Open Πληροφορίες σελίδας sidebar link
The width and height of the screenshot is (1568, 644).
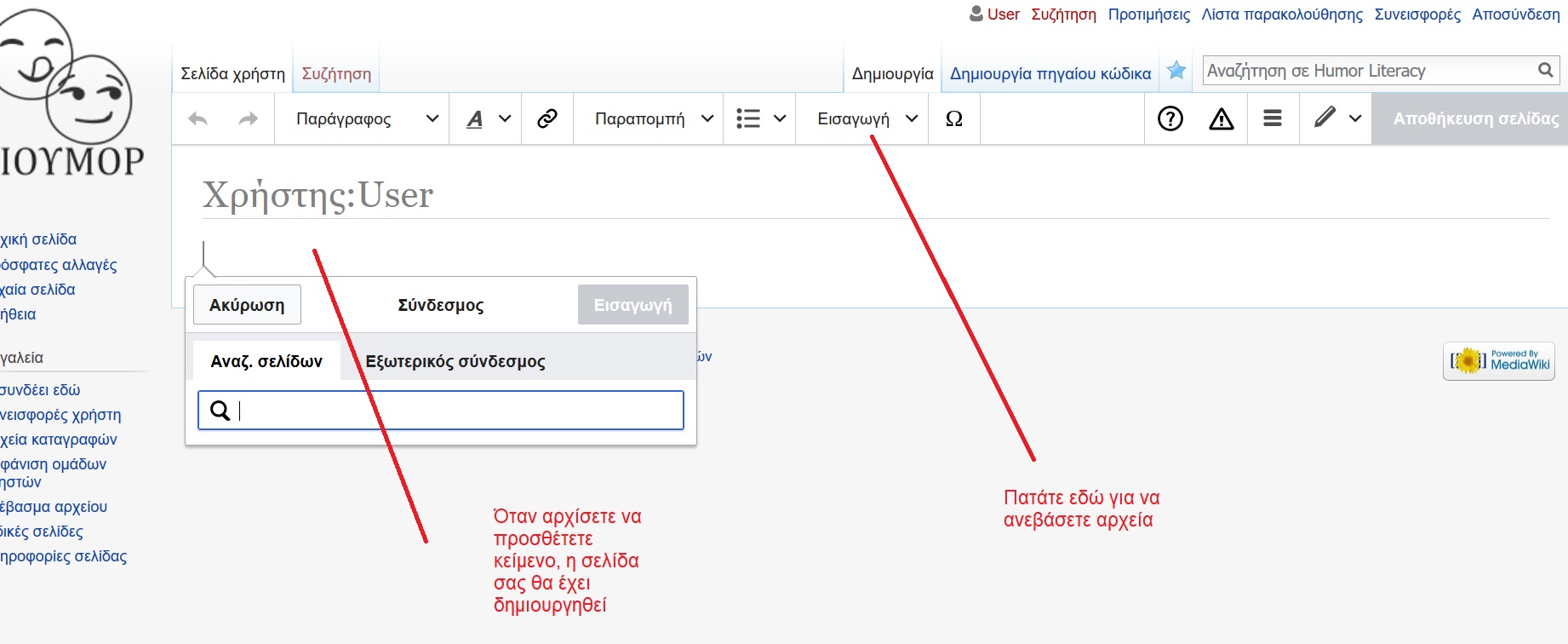pyautogui.click(x=63, y=556)
